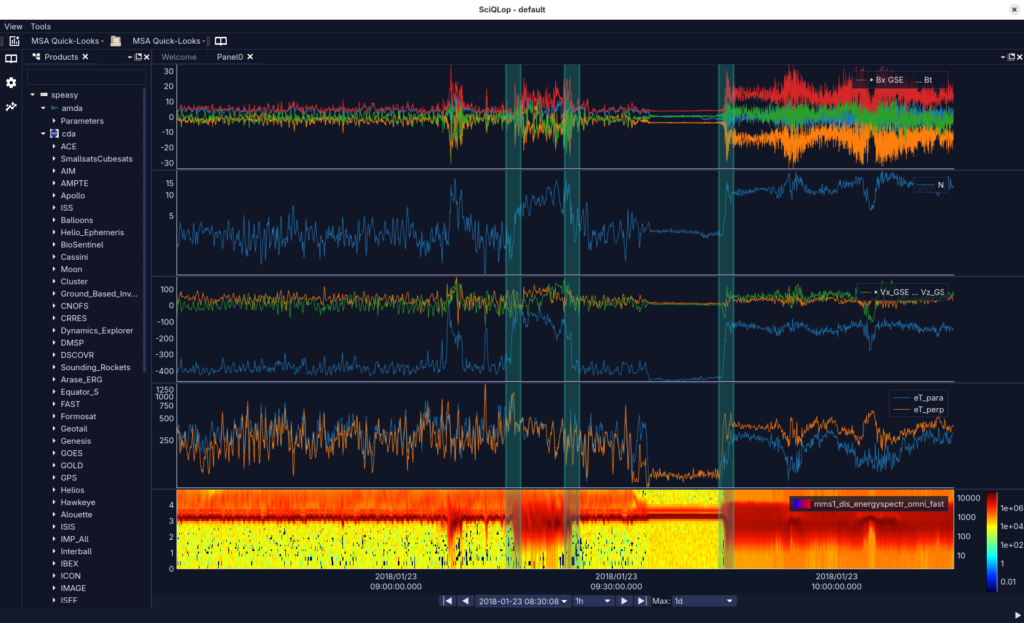Select Hawkeye in product tree
1024x623 pixels.
pos(78,502)
